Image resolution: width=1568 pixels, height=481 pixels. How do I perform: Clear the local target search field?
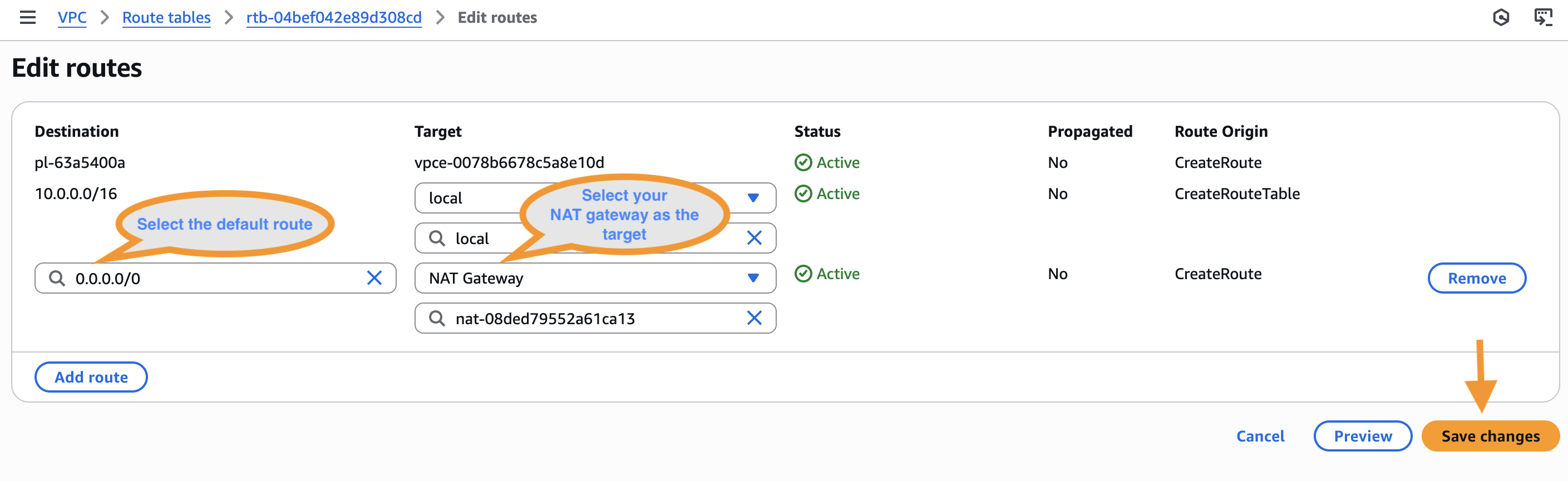click(x=753, y=238)
